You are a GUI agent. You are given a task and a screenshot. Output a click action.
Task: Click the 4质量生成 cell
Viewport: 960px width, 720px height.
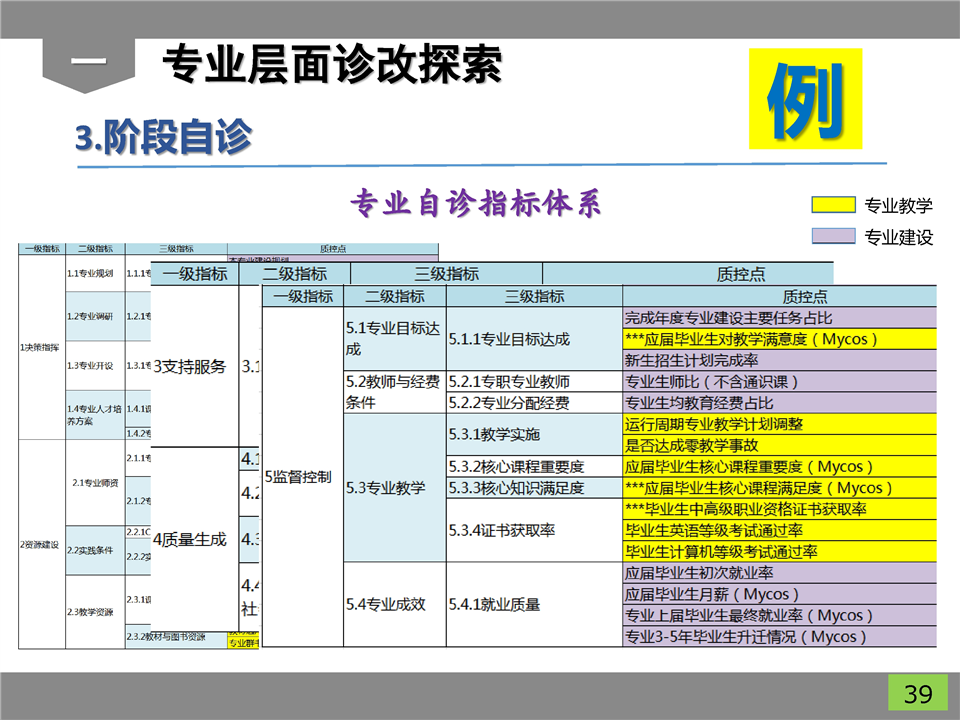click(x=194, y=539)
